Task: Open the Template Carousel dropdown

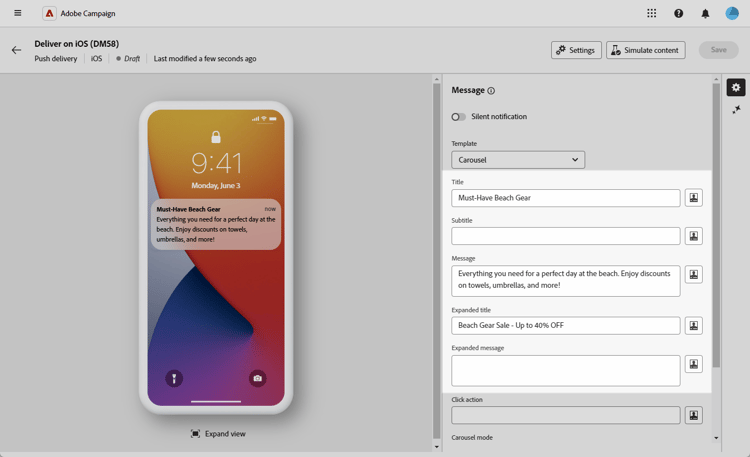Action: click(518, 160)
